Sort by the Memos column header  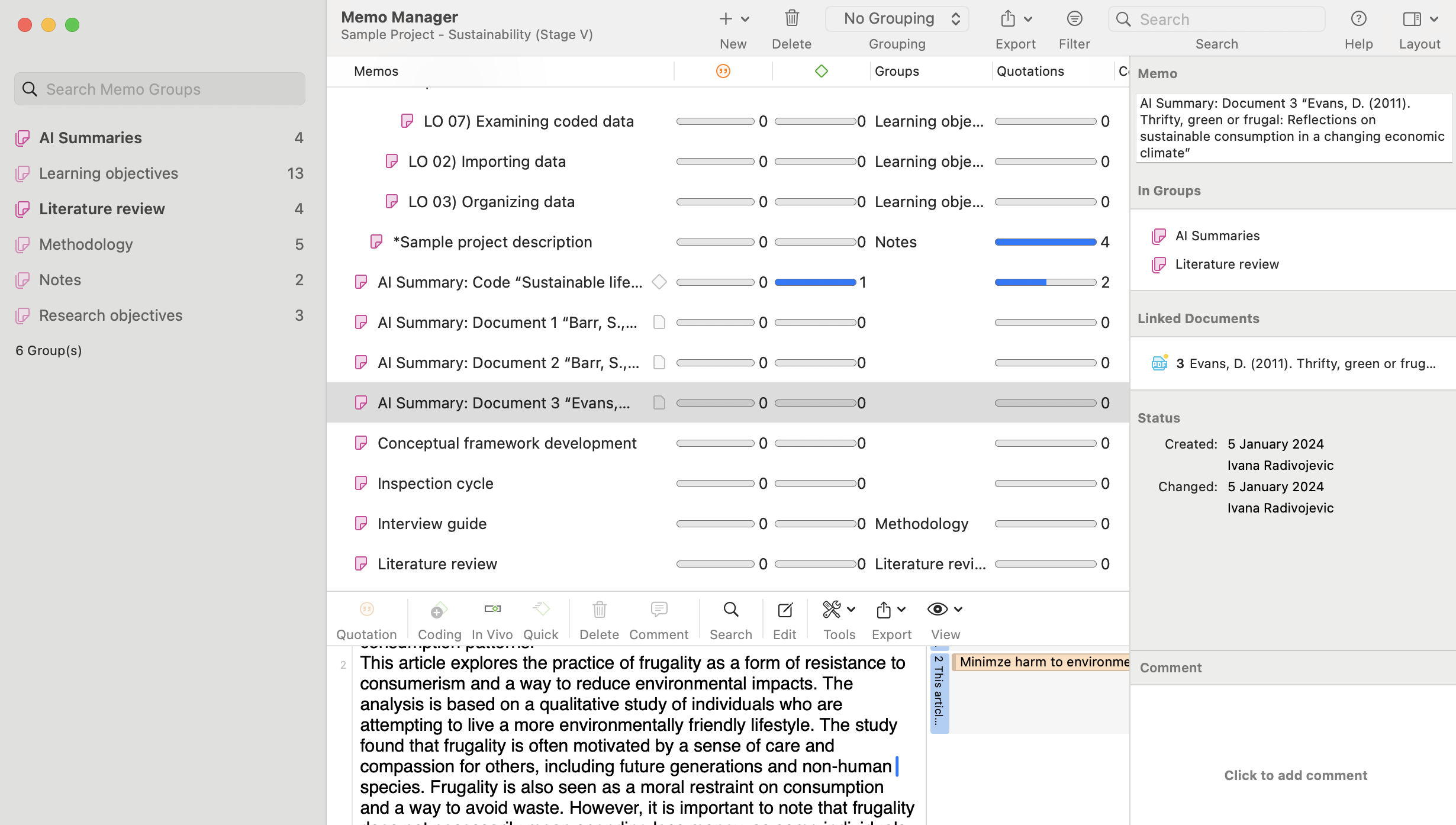coord(376,72)
